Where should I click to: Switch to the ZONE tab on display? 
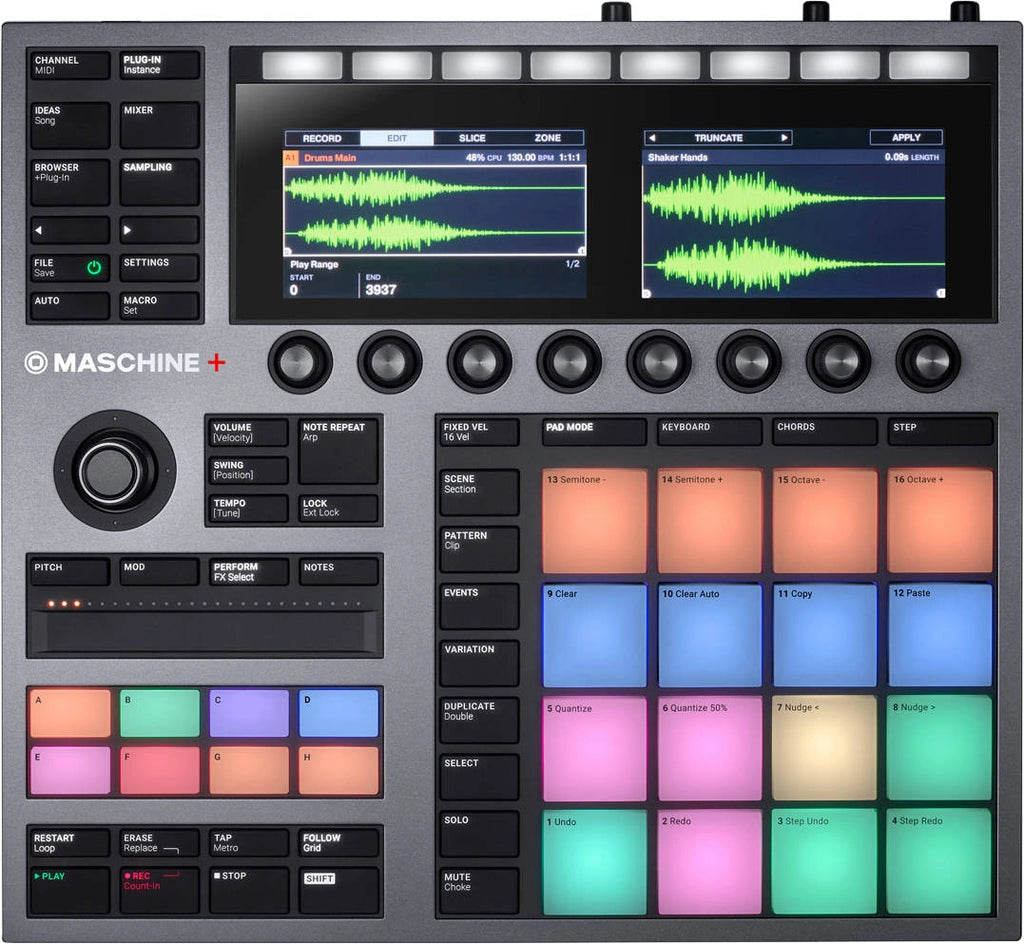pyautogui.click(x=547, y=138)
